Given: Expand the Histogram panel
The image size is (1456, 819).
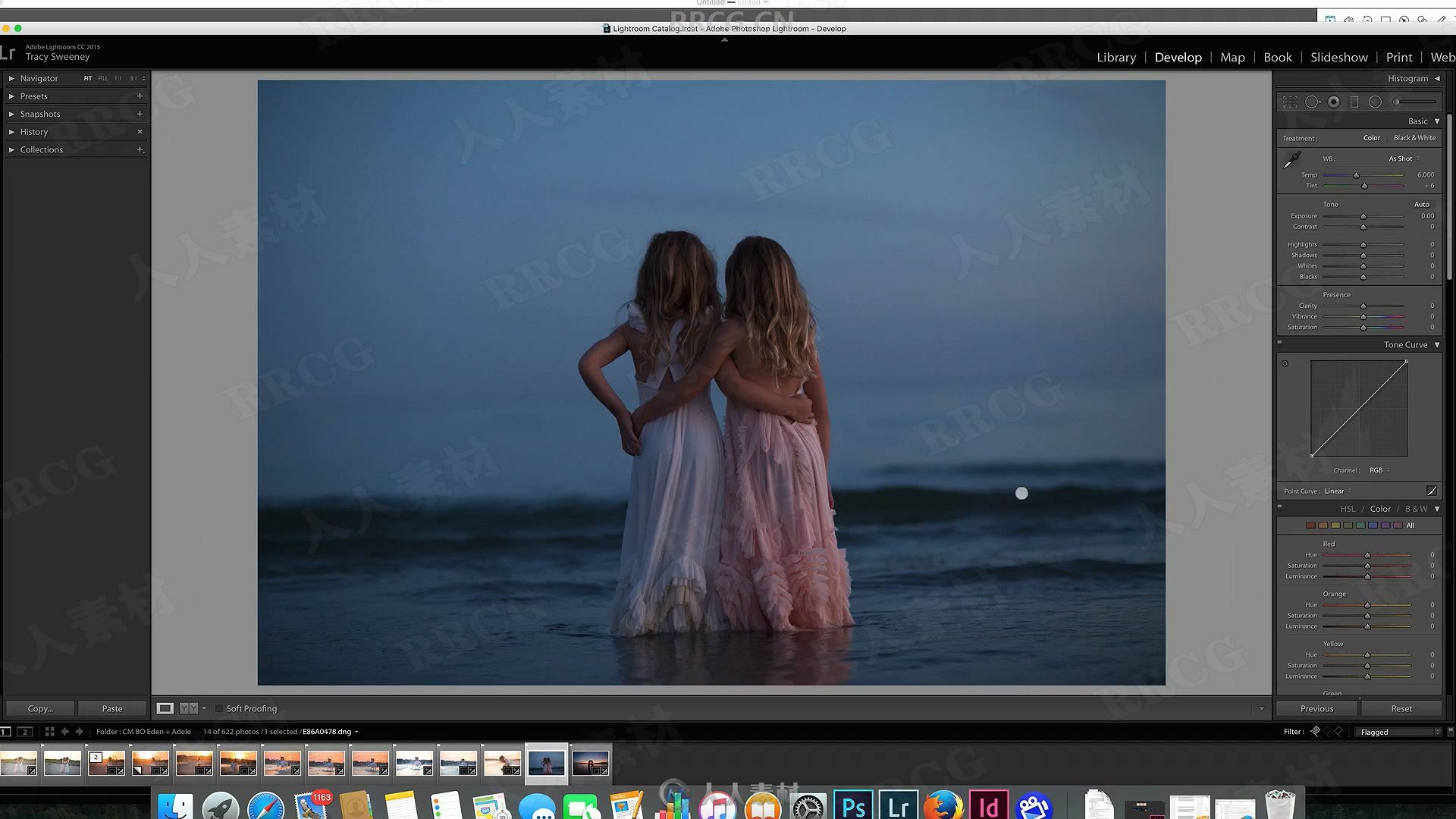Looking at the screenshot, I should 1437,78.
